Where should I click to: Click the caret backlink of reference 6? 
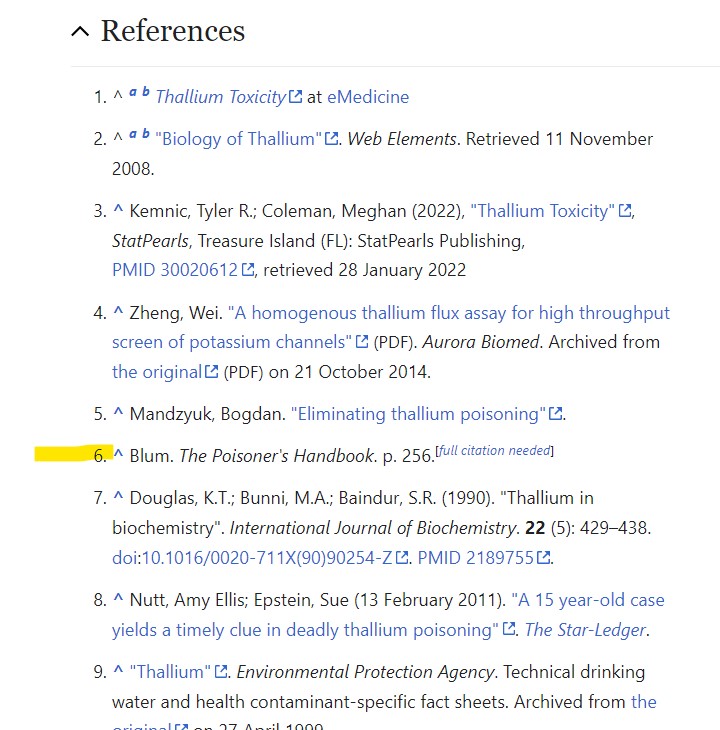[x=117, y=456]
